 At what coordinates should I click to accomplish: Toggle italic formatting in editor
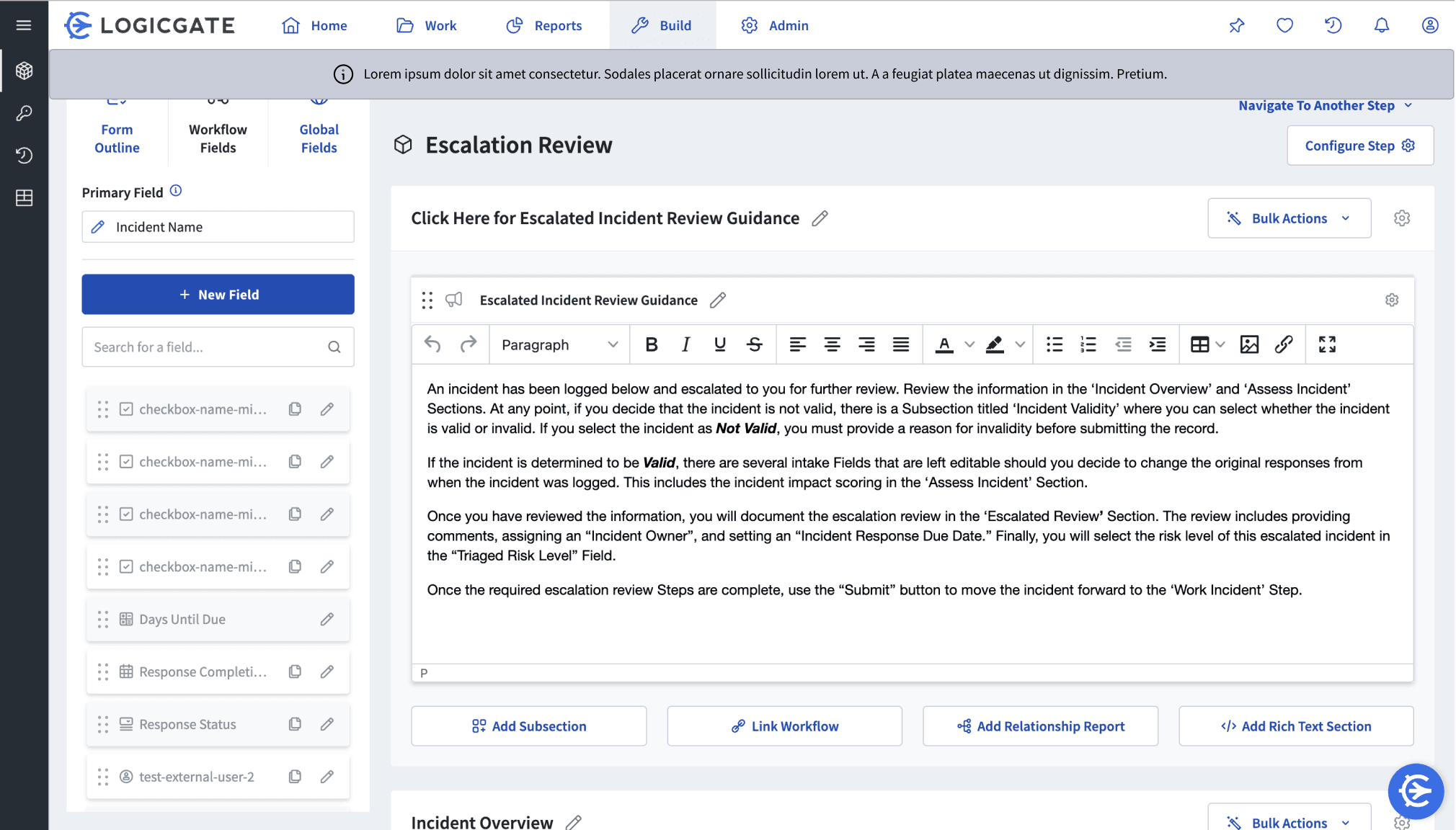pos(685,344)
